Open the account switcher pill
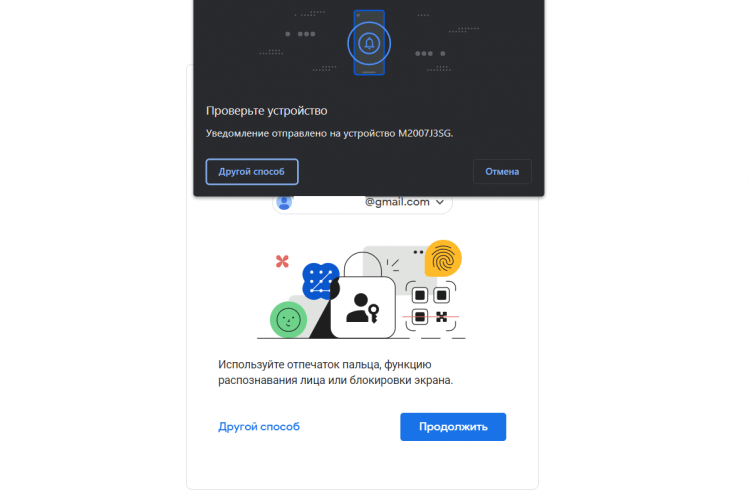 point(362,203)
